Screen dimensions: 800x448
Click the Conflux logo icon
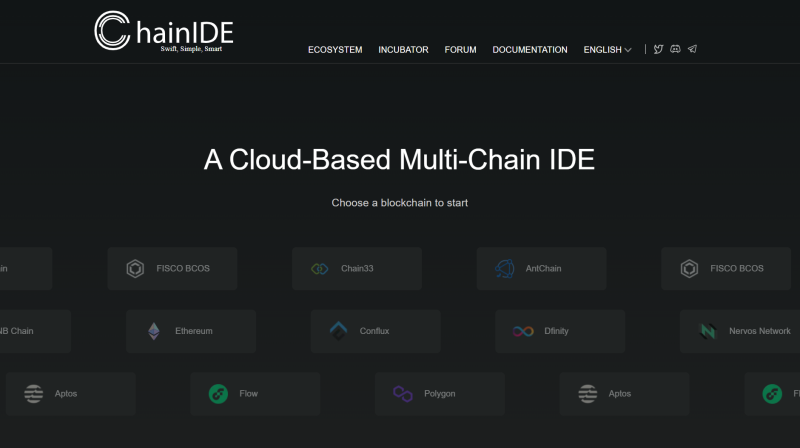[338, 331]
